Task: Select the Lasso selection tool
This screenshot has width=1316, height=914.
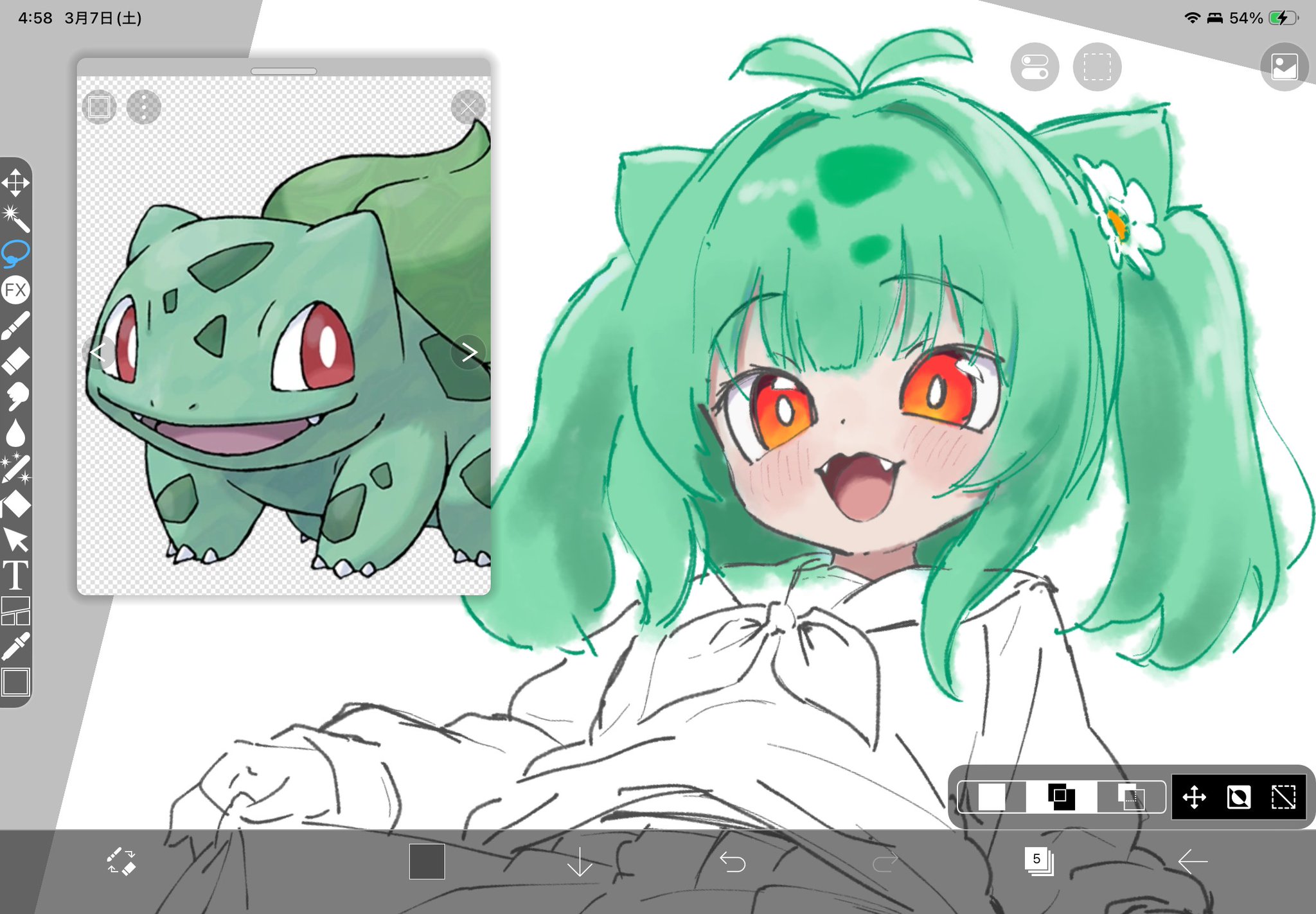Action: click(15, 253)
